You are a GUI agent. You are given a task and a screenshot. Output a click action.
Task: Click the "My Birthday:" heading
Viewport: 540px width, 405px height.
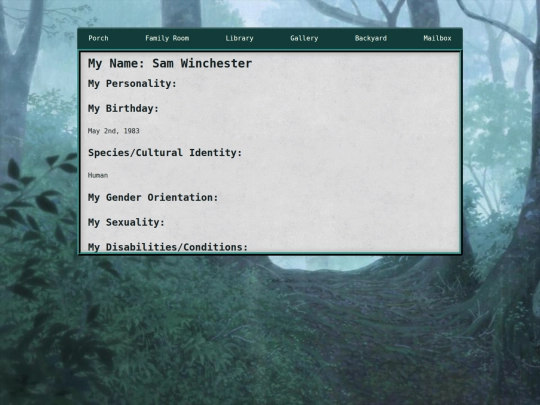[123, 108]
